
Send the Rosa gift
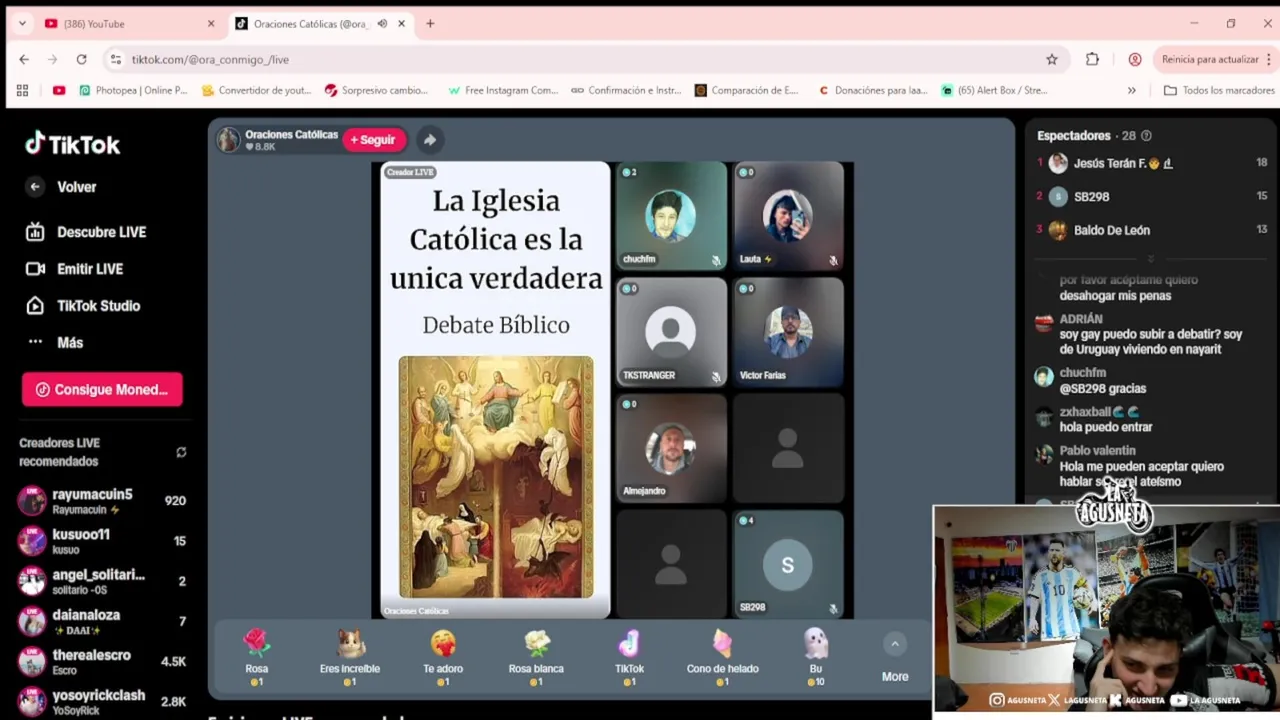[x=257, y=657]
